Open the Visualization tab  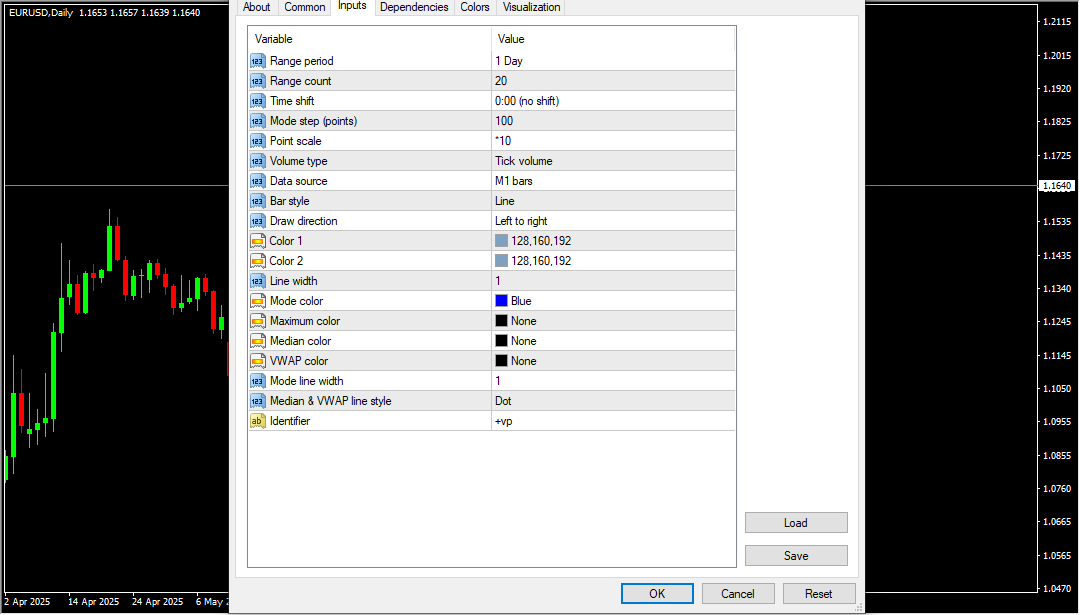[x=532, y=7]
